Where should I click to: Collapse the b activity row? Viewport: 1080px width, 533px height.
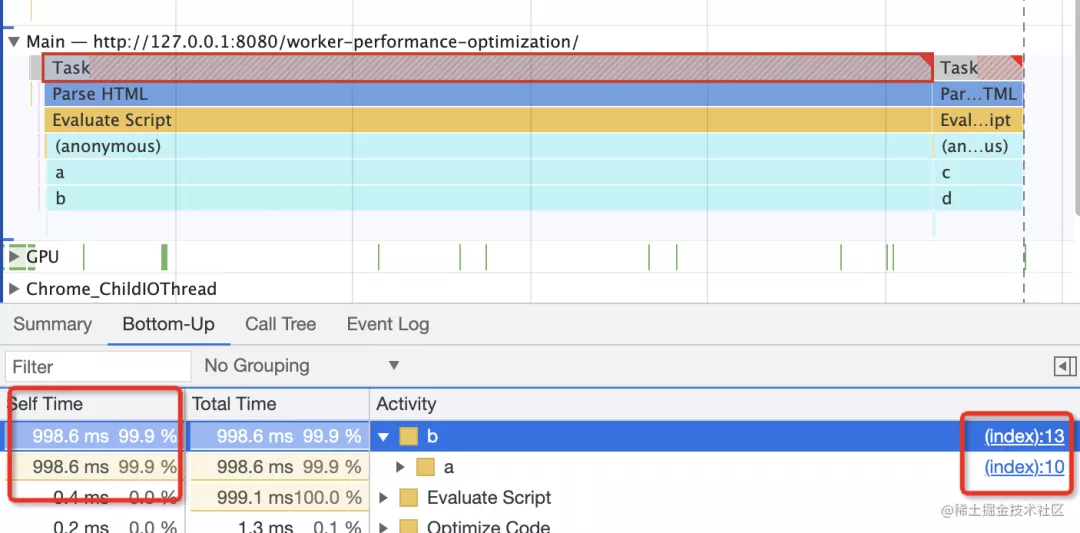(x=384, y=437)
